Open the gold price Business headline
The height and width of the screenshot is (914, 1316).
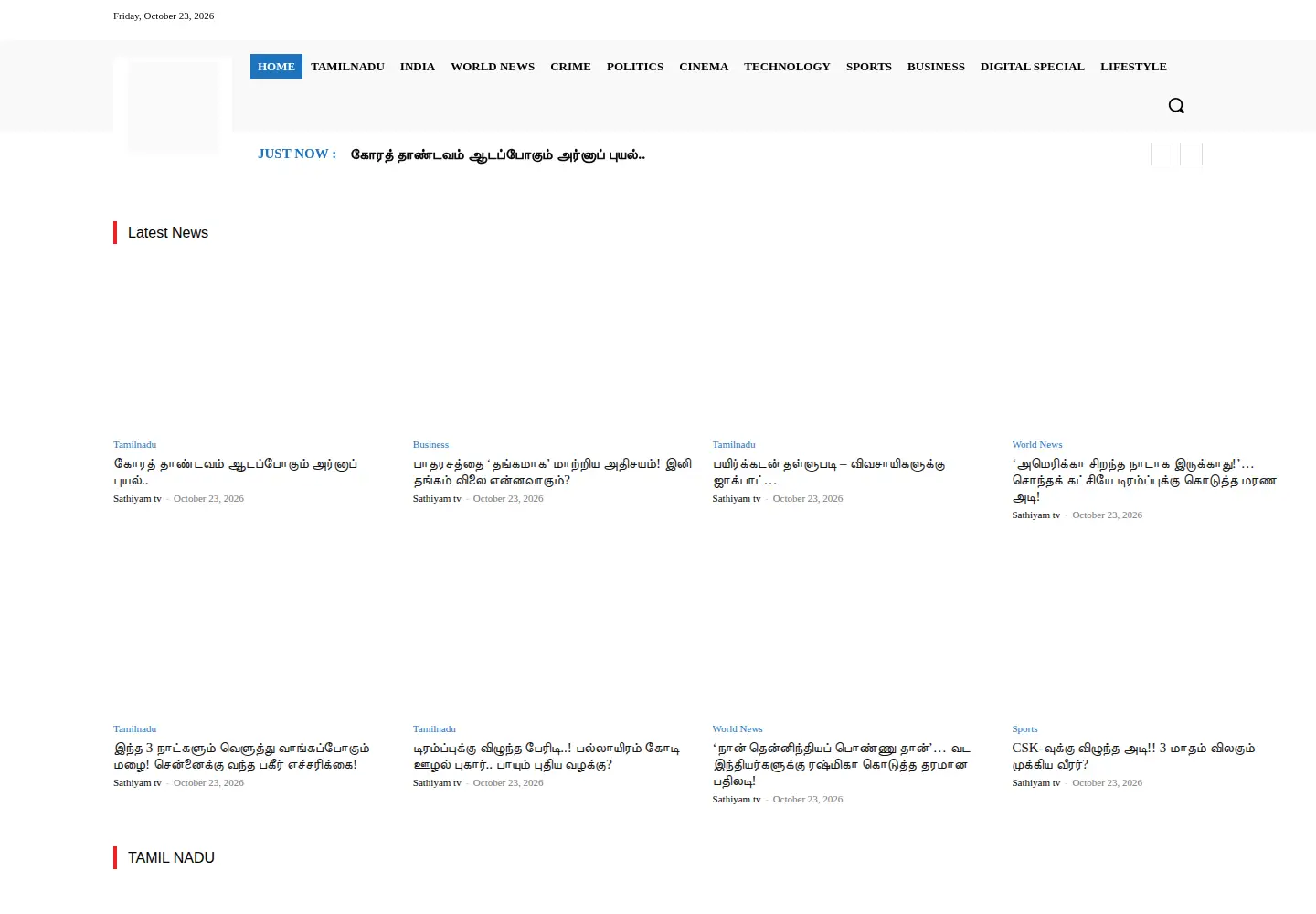[552, 472]
